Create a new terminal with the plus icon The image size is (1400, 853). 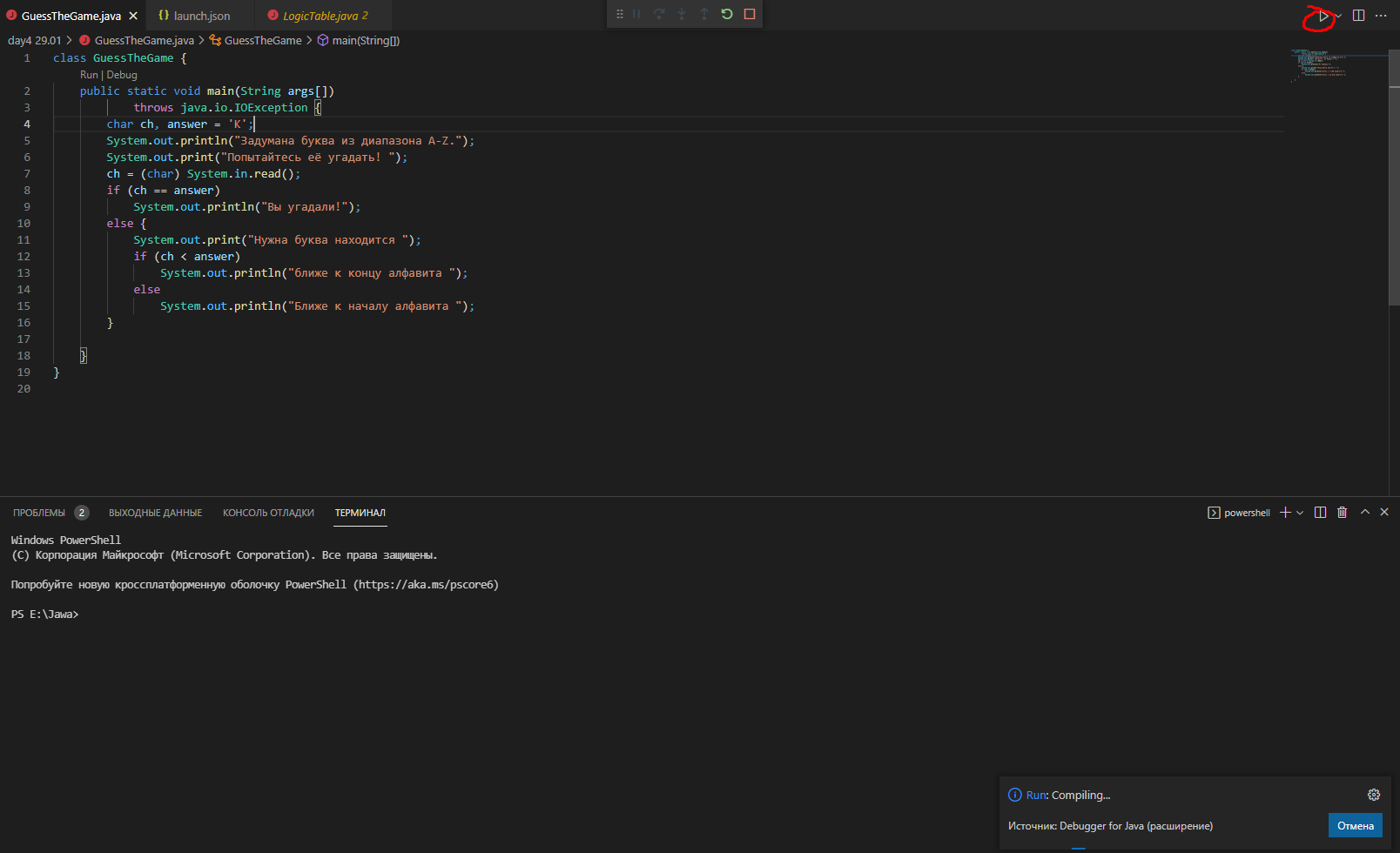(1285, 513)
